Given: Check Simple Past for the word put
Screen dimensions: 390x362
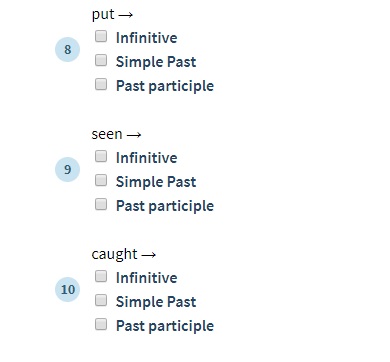Looking at the screenshot, I should point(101,60).
